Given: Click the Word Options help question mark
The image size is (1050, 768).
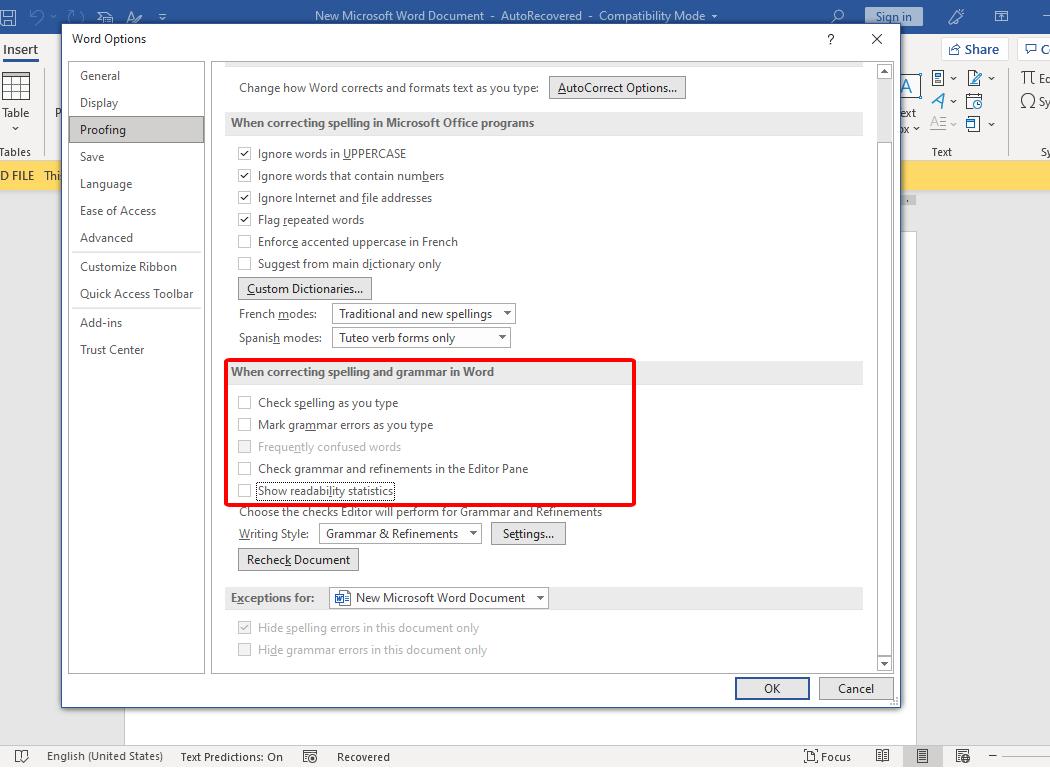Looking at the screenshot, I should 830,39.
